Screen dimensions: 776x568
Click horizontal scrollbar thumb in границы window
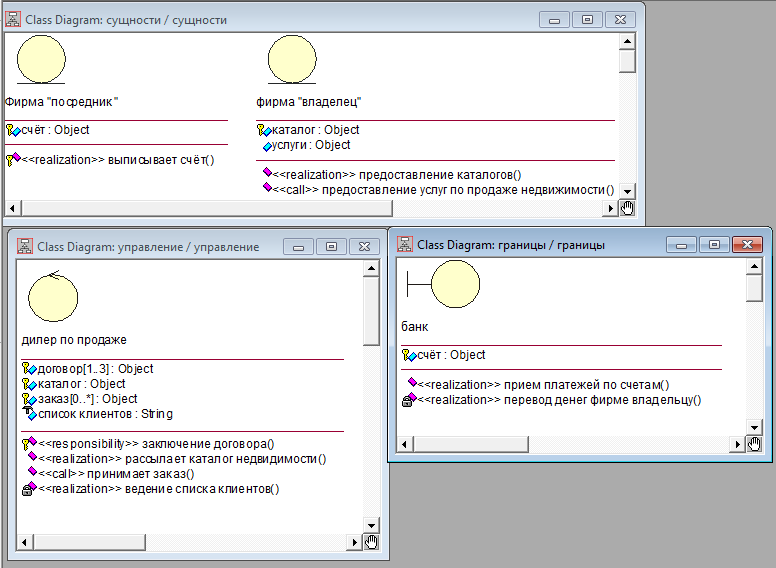coord(471,444)
